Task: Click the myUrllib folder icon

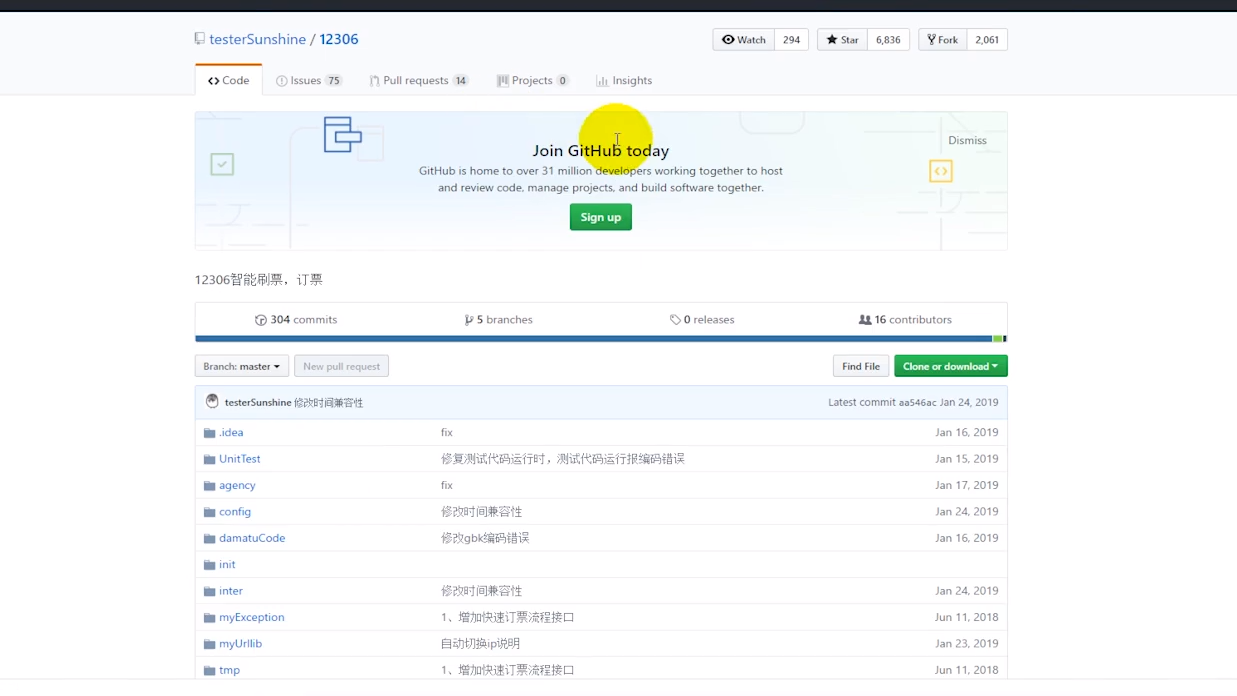Action: 209,644
